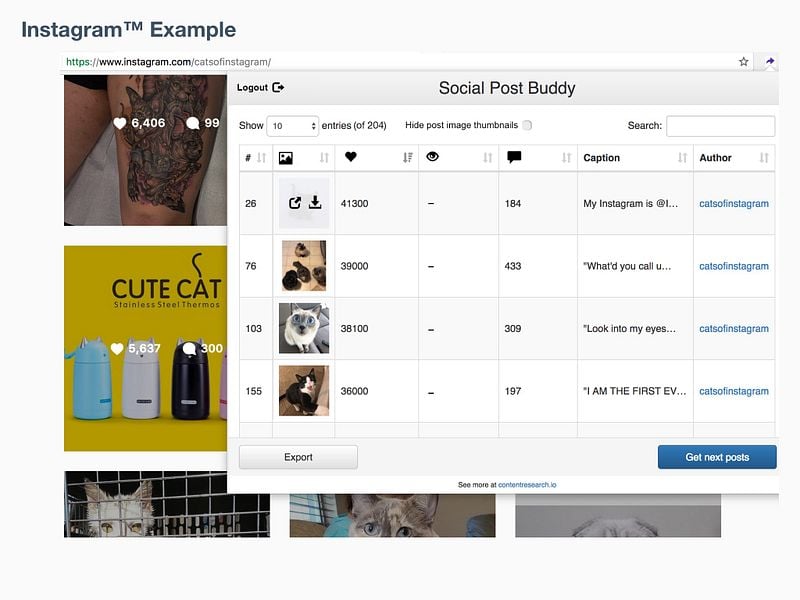800x600 pixels.
Task: Log out using the Logout text
Action: point(252,87)
